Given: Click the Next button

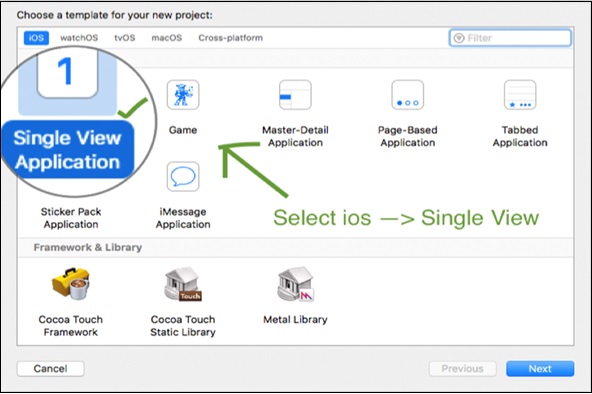Looking at the screenshot, I should [x=540, y=368].
